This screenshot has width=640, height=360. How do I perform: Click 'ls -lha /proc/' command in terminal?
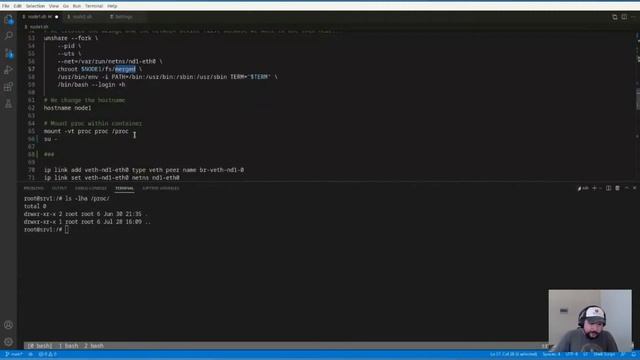click(x=87, y=198)
